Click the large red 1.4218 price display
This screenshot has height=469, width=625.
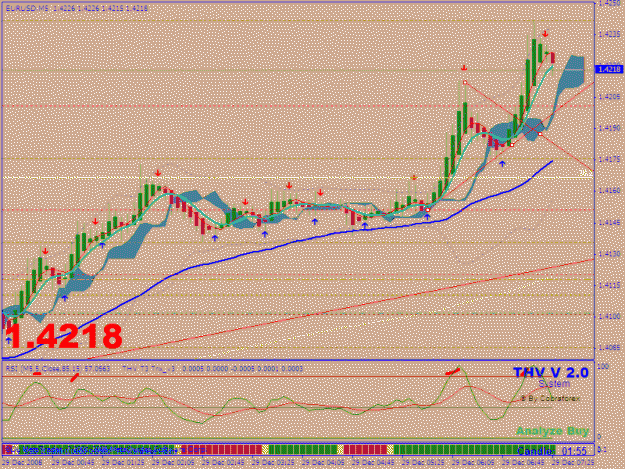click(64, 336)
